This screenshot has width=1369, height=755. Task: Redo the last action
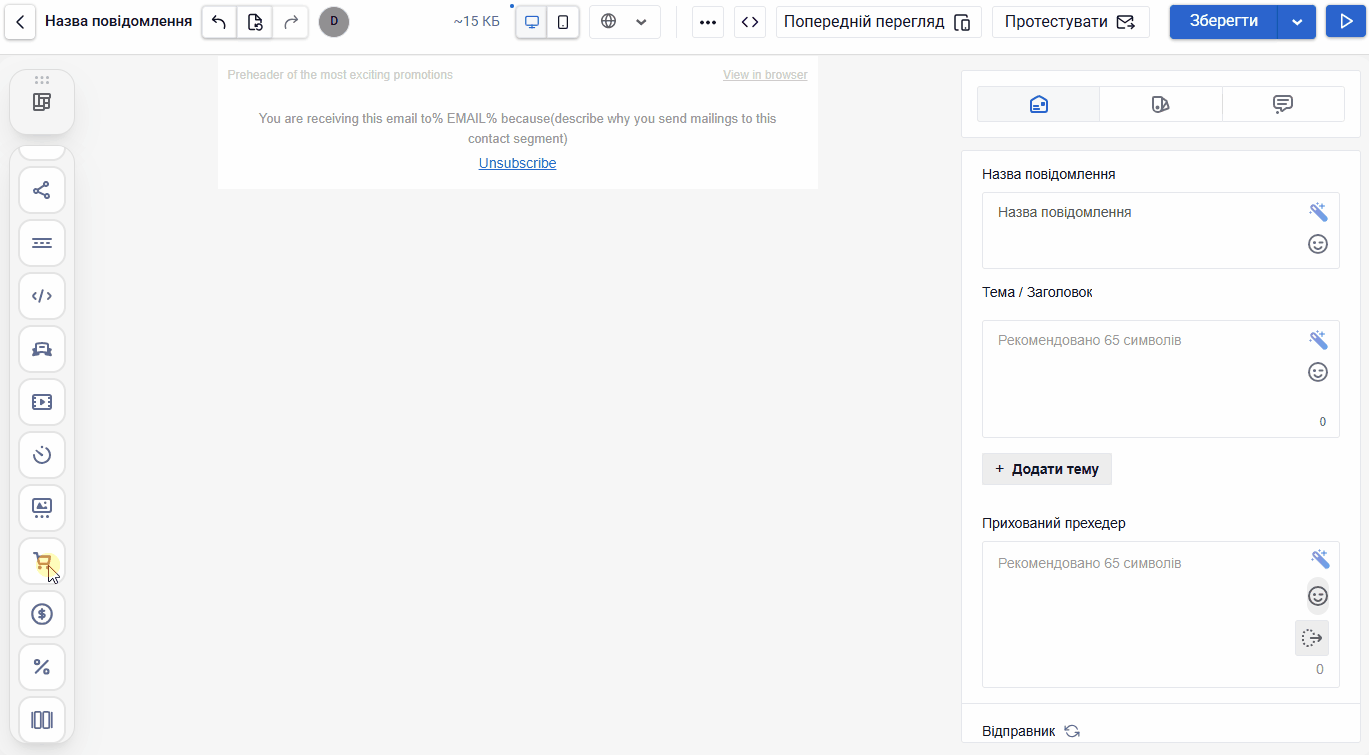[290, 22]
